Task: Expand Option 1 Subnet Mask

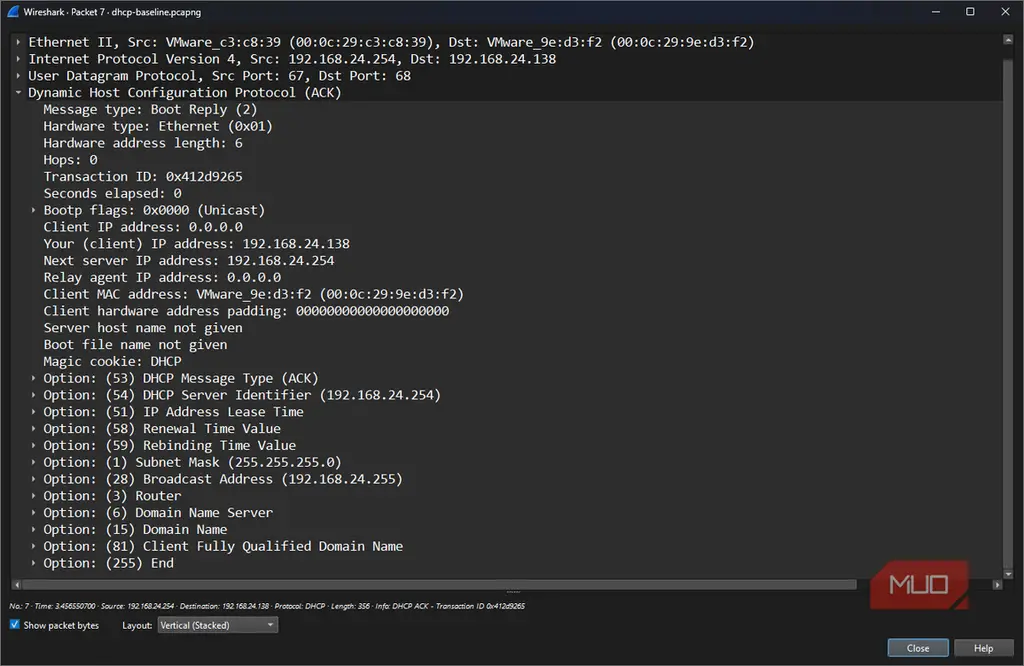Action: tap(33, 462)
